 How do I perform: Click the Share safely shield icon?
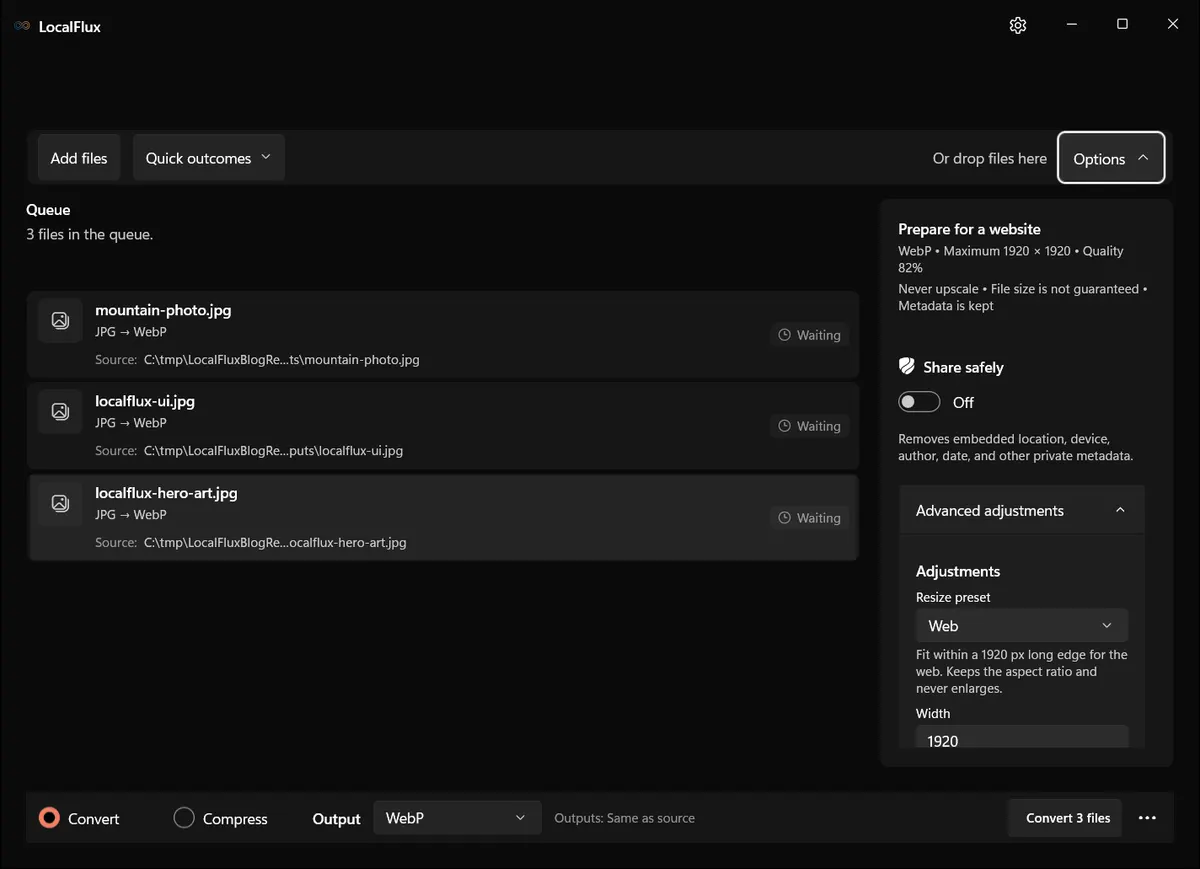click(907, 367)
